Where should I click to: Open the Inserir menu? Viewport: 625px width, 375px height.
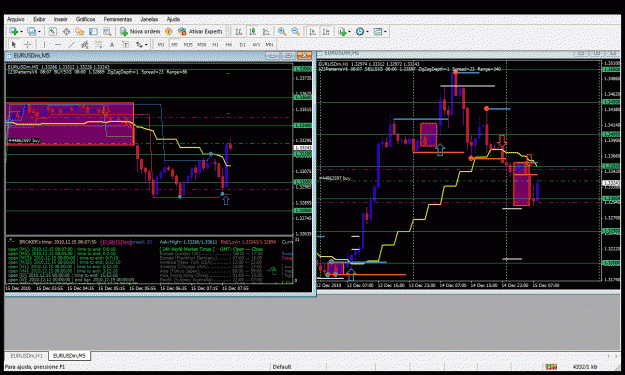61,19
